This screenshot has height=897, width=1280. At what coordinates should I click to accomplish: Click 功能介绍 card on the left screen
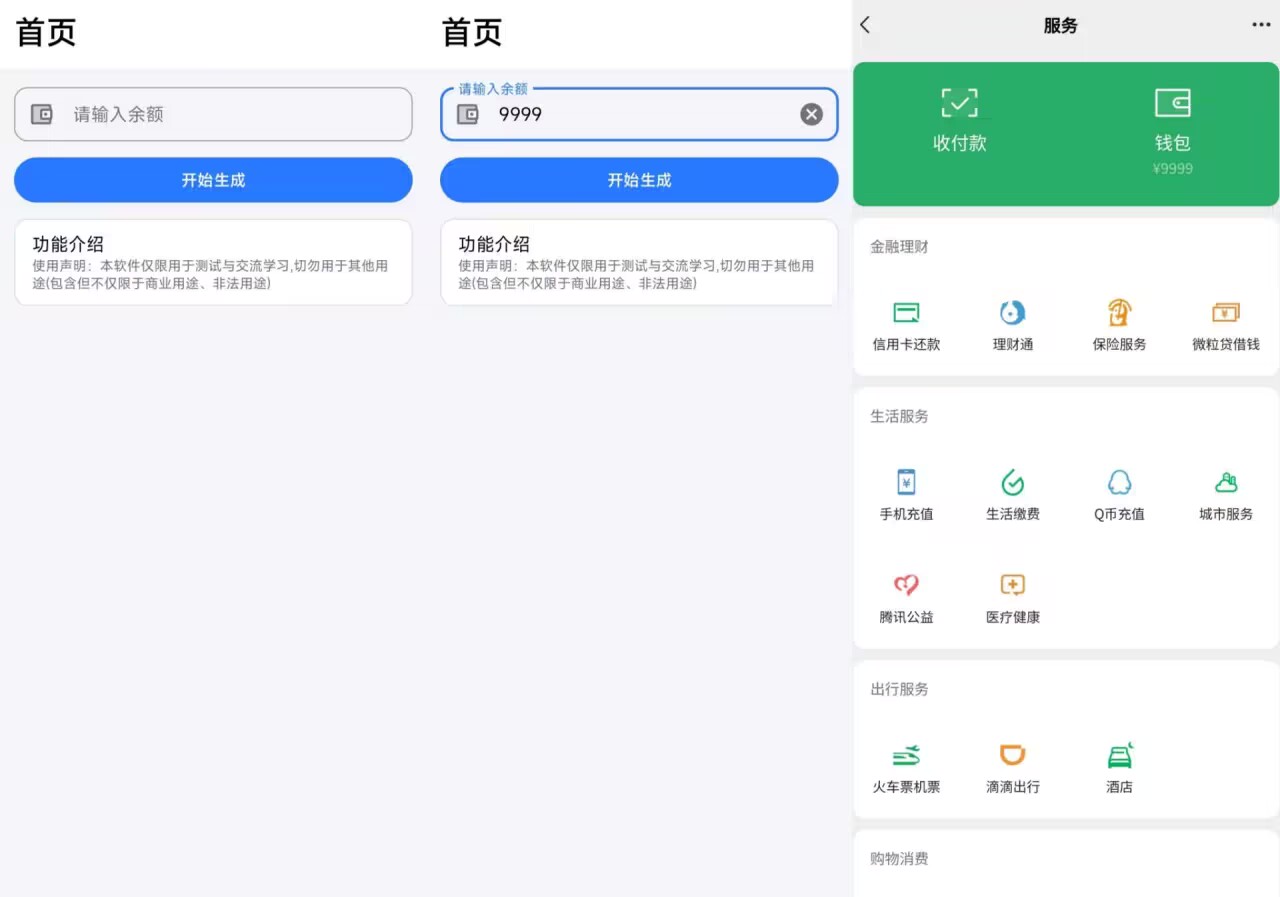[213, 262]
